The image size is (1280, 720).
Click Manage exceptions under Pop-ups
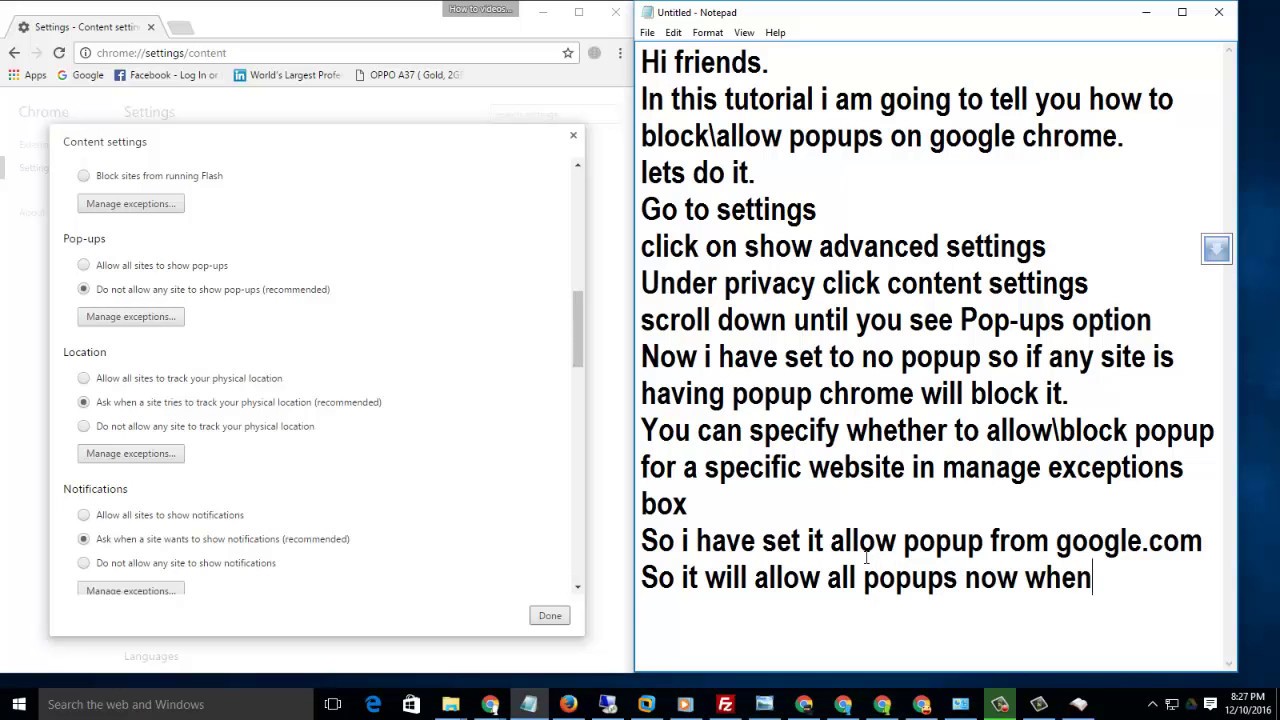tap(131, 317)
